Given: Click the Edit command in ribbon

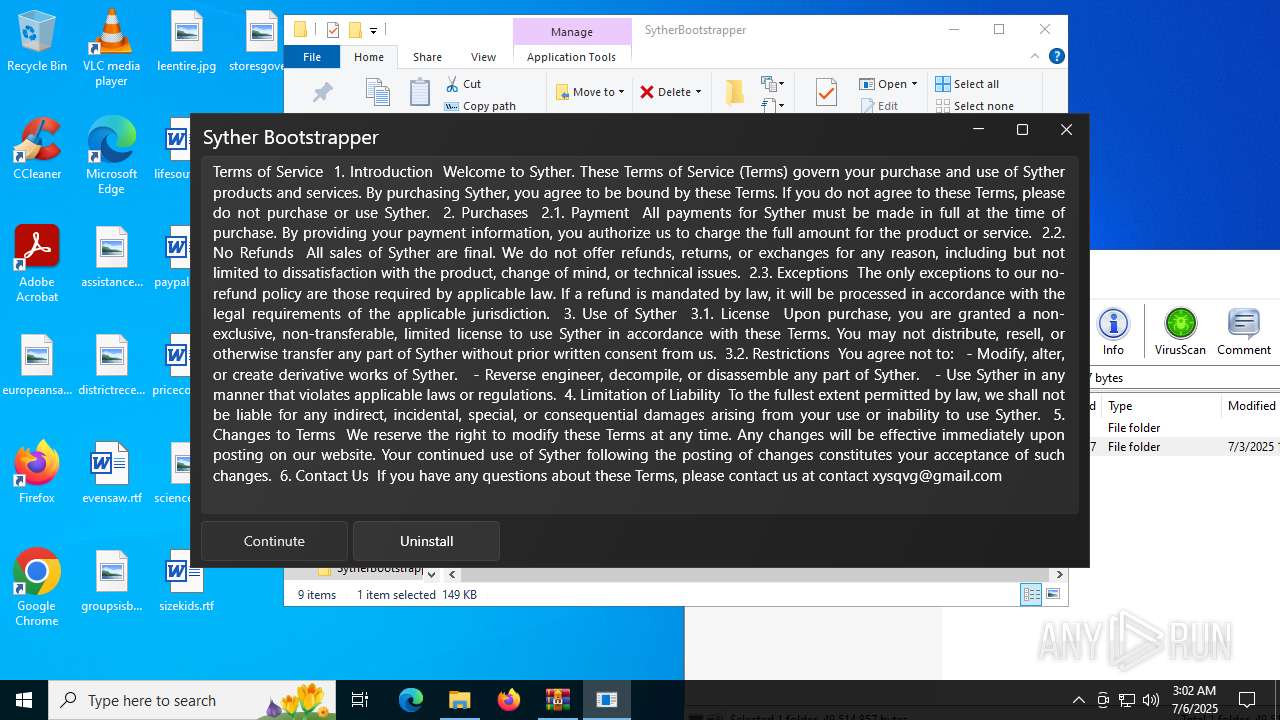Looking at the screenshot, I should (878, 106).
